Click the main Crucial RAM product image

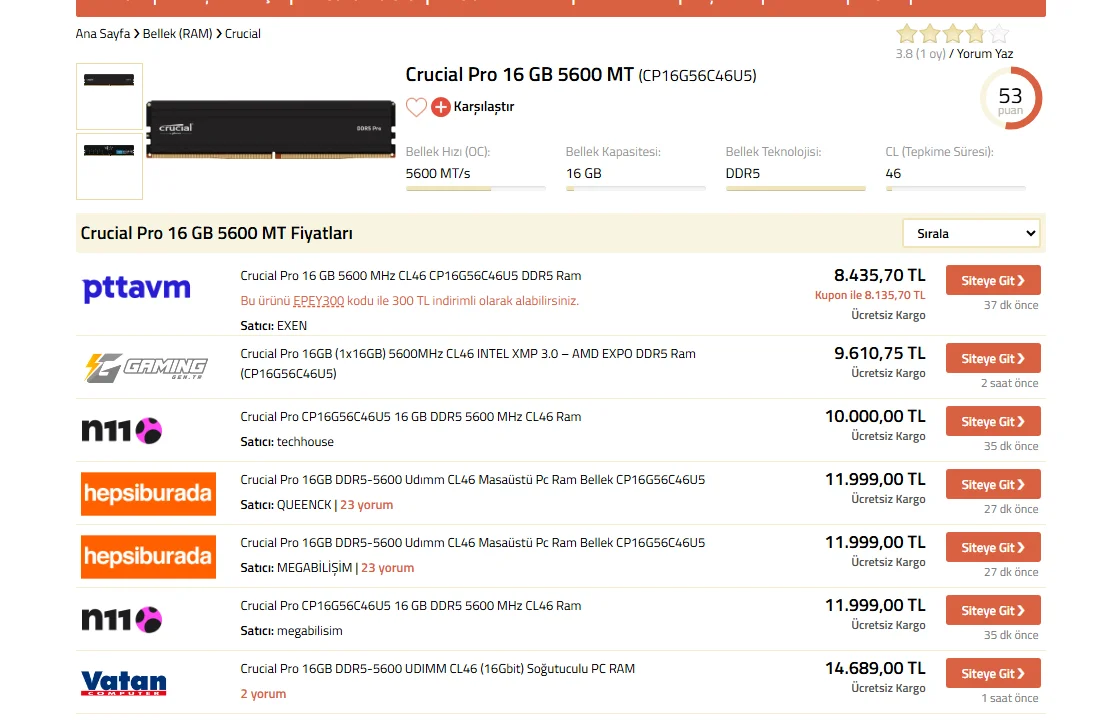click(x=271, y=129)
